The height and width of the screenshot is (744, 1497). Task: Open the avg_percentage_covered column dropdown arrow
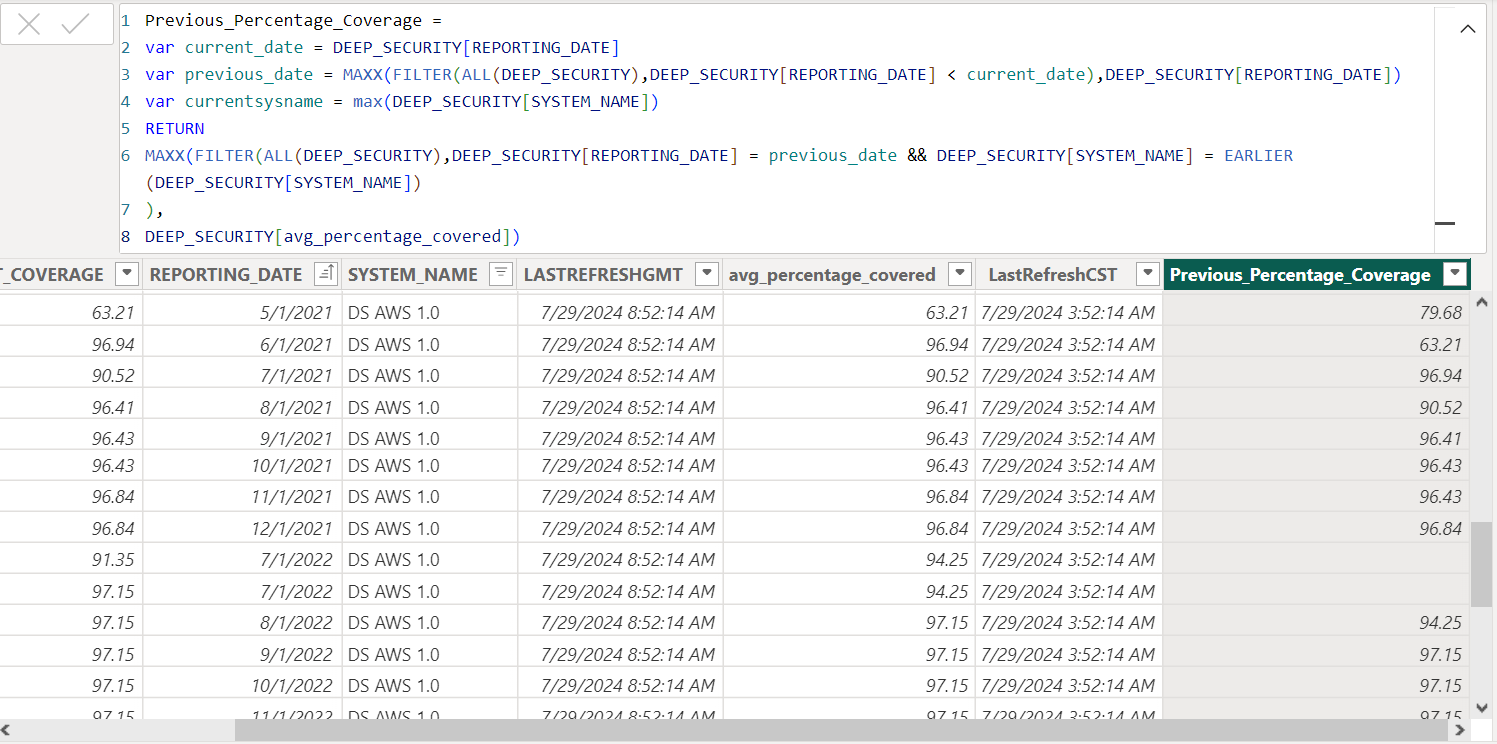[x=960, y=274]
